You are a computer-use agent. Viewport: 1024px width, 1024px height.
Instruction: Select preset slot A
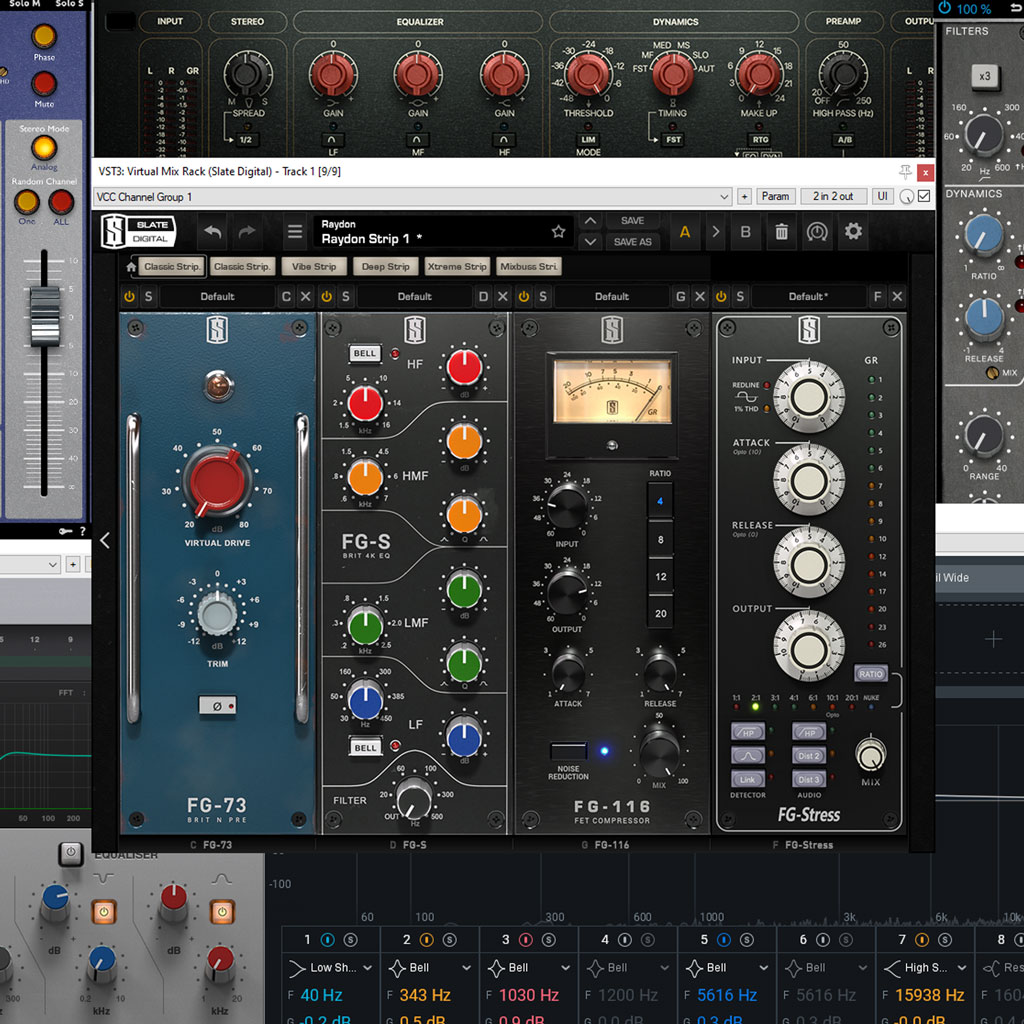[x=684, y=232]
